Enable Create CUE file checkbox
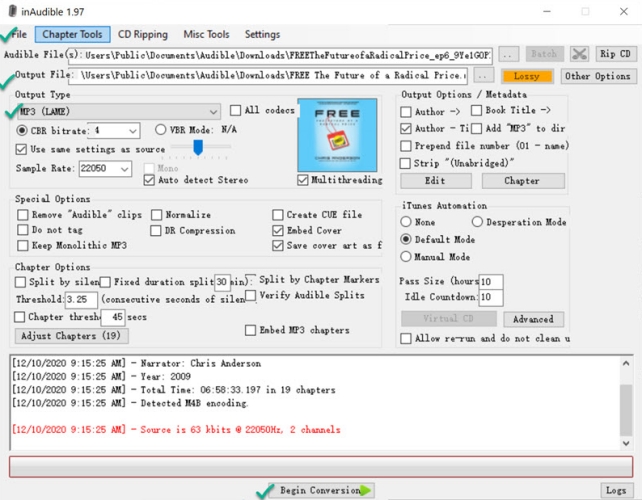The width and height of the screenshot is (642, 500). click(278, 215)
